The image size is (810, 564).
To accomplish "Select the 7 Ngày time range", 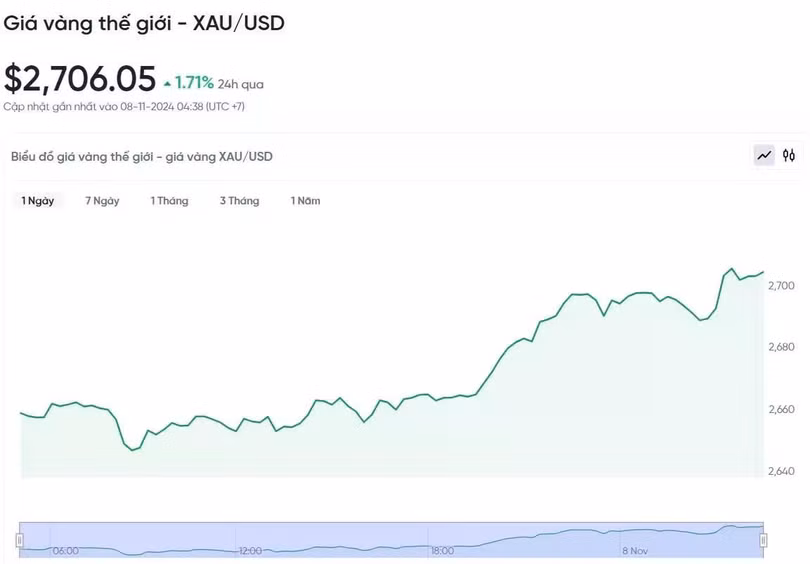I will 102,201.
